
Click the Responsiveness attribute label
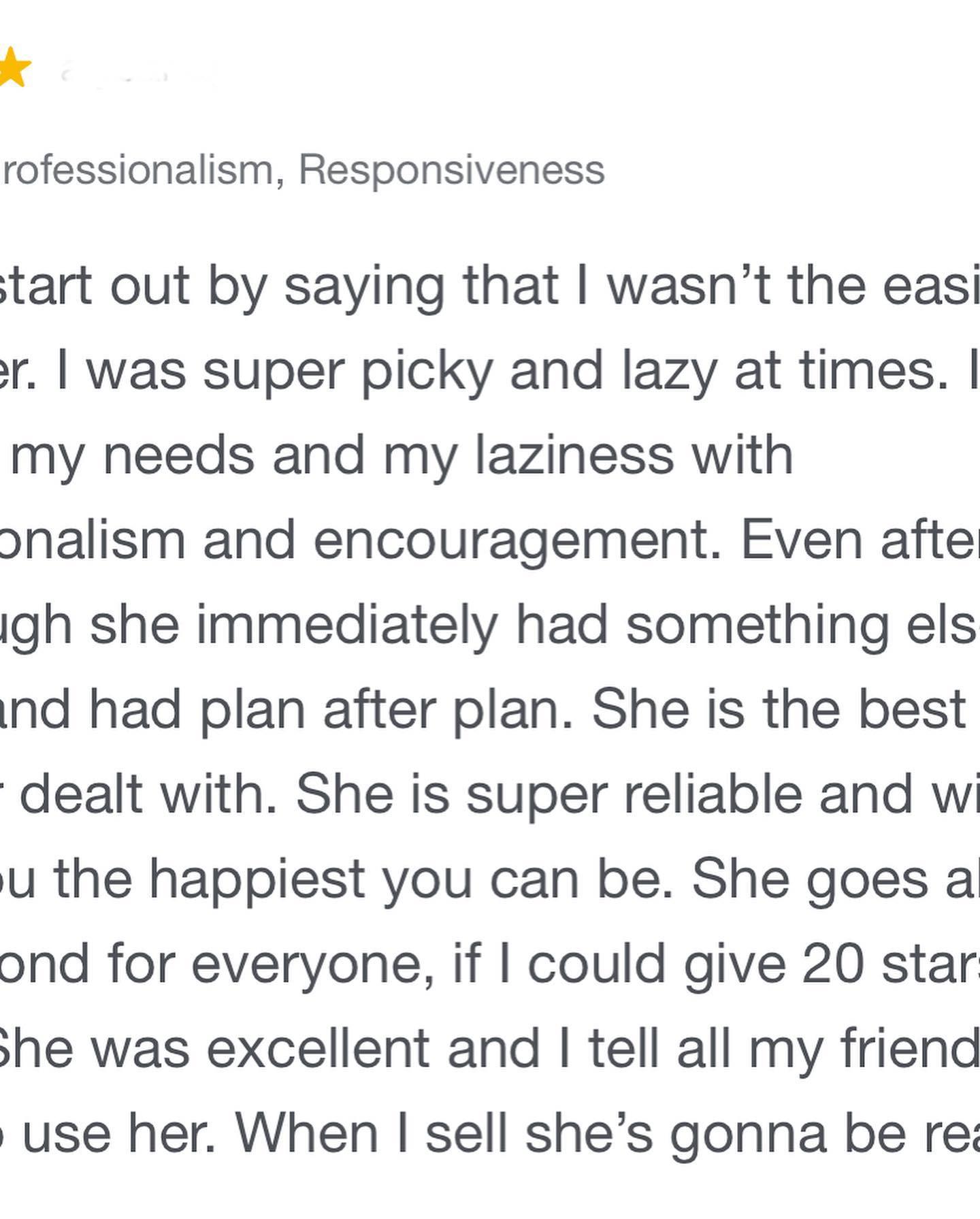pyautogui.click(x=451, y=170)
